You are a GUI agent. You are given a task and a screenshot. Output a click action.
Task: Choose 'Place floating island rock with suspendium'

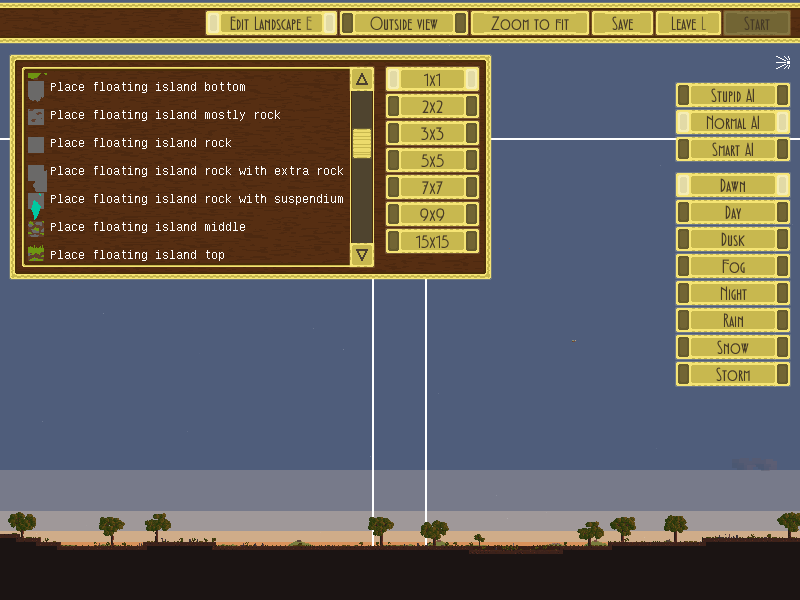pyautogui.click(x=196, y=199)
